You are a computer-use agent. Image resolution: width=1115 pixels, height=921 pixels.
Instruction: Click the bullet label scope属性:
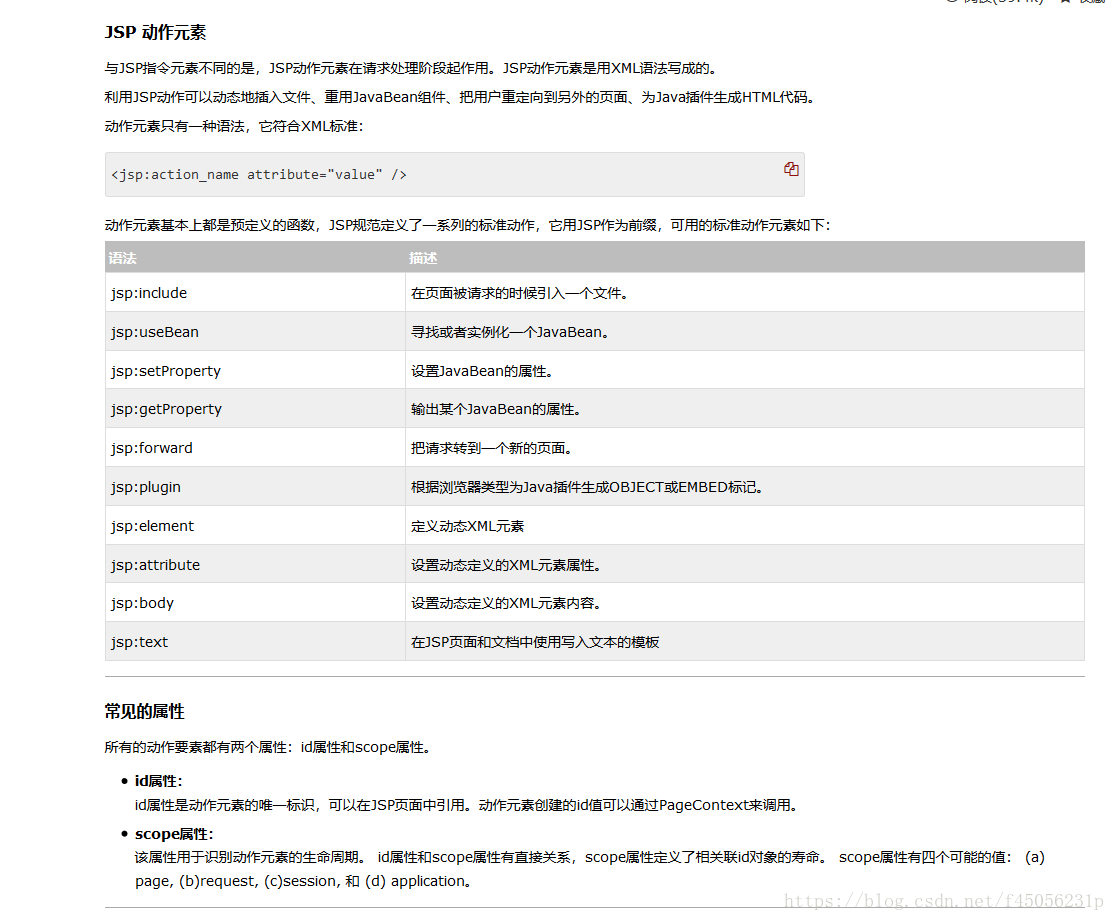pyautogui.click(x=174, y=834)
